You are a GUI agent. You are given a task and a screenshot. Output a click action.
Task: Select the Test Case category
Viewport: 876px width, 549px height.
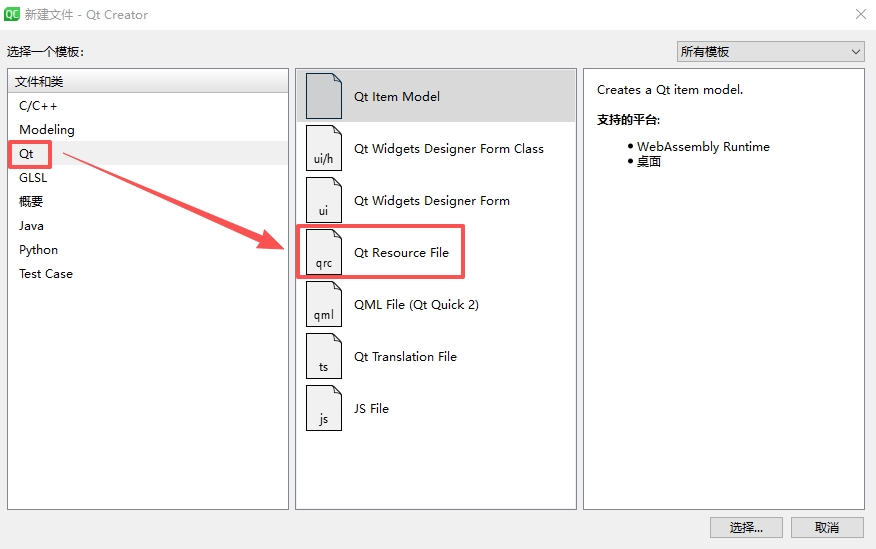point(148,274)
